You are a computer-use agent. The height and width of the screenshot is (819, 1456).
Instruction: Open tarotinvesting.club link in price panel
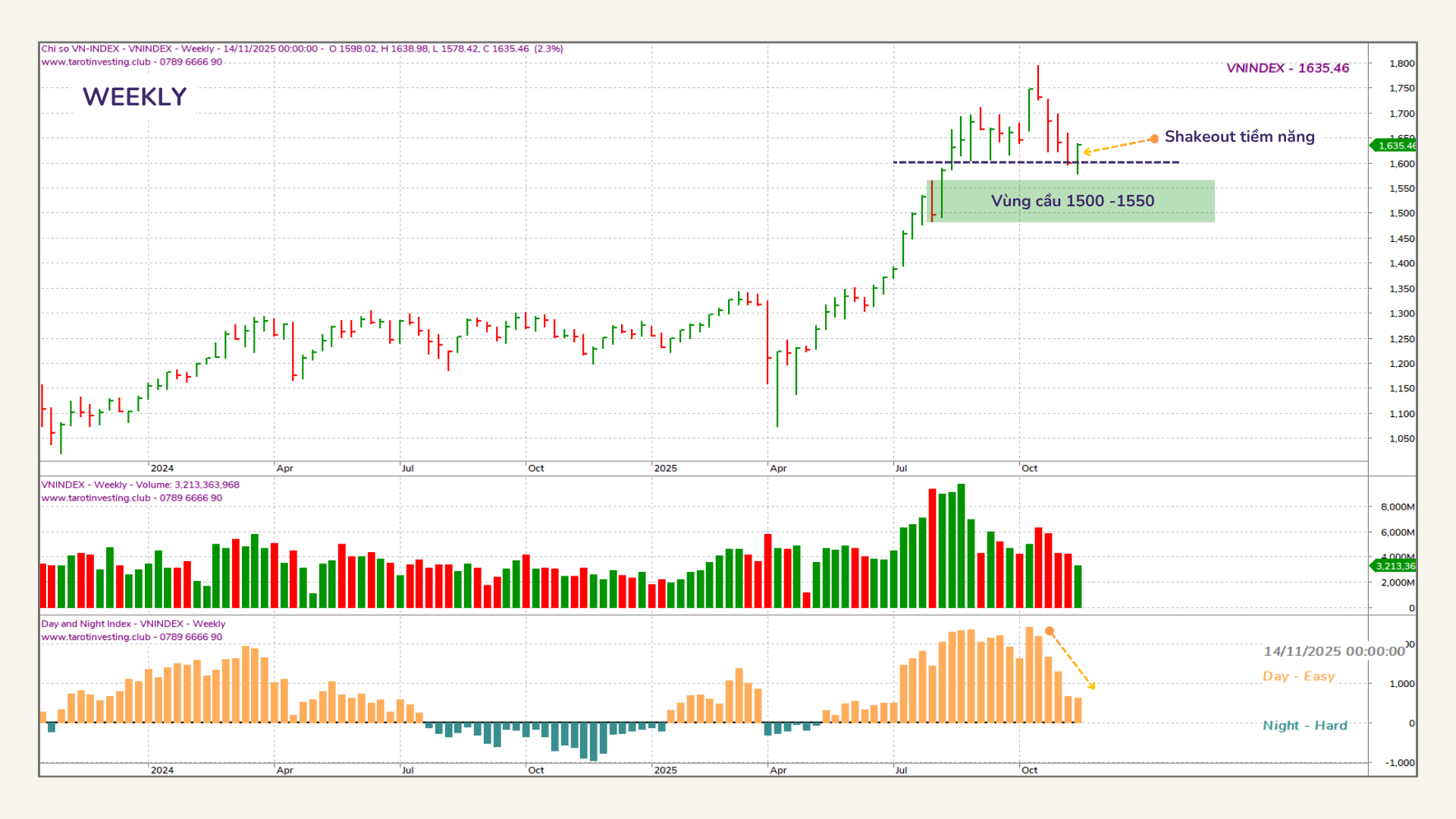(x=96, y=62)
